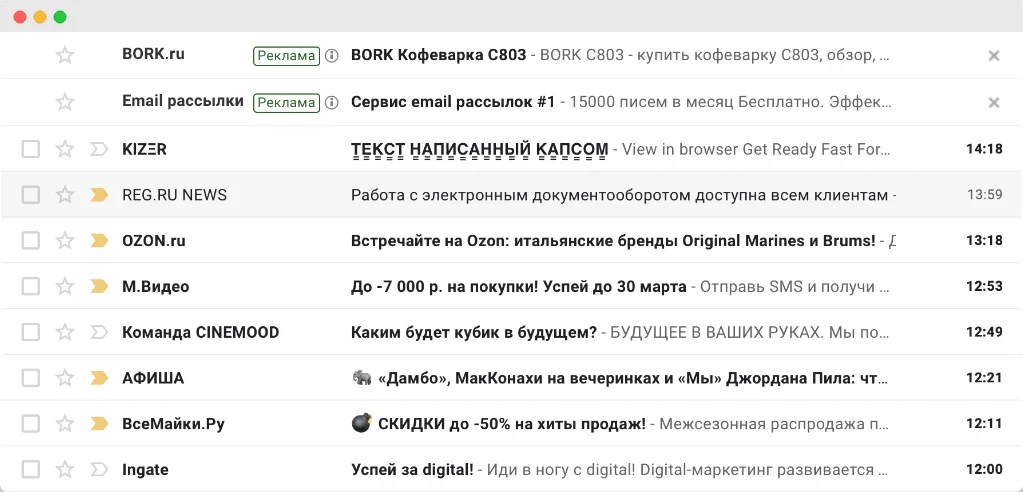Viewport: 1023px width, 492px height.
Task: Star the KIZER email
Action: click(x=65, y=150)
